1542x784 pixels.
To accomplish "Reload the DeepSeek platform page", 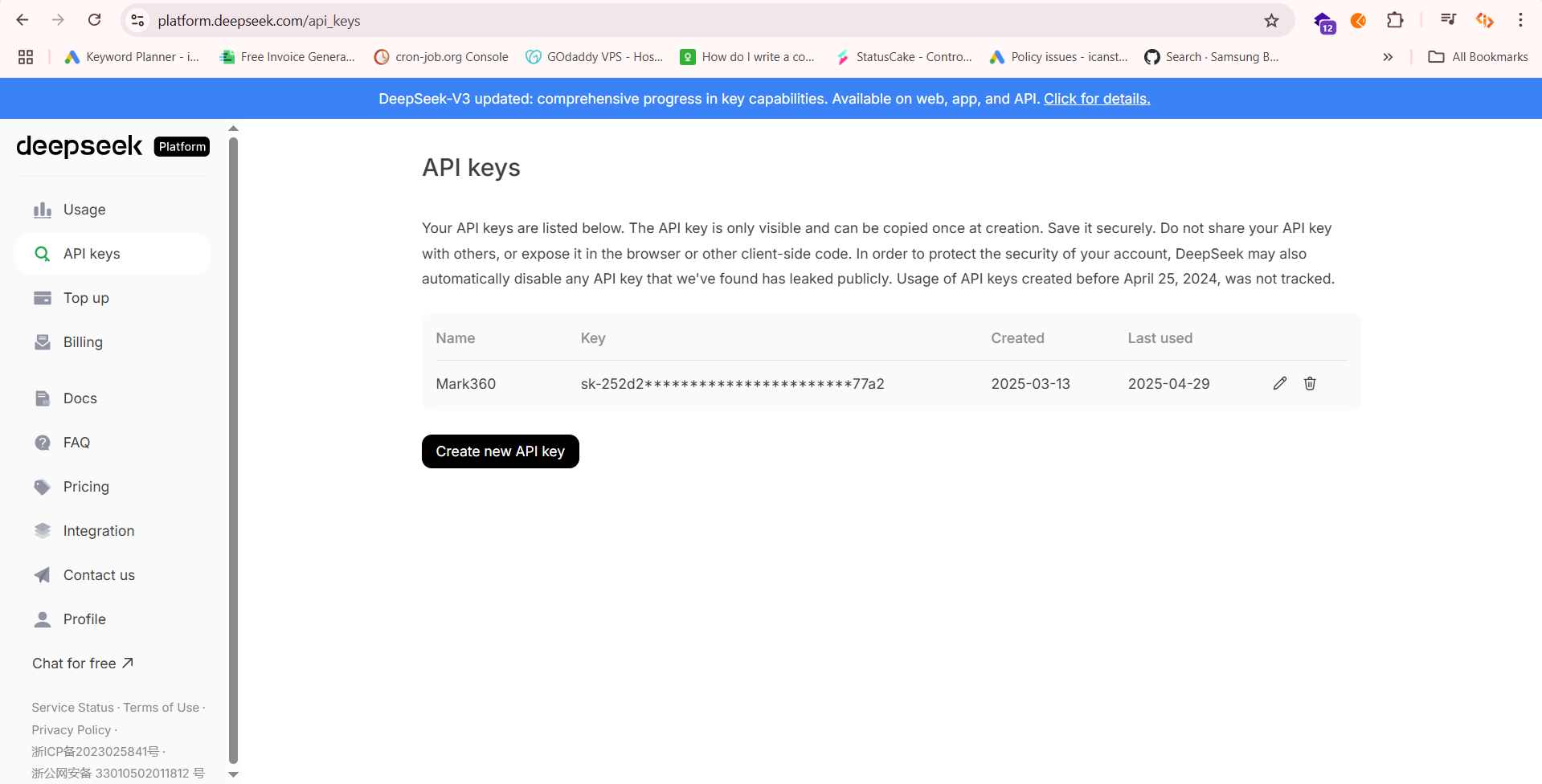I will 94,20.
